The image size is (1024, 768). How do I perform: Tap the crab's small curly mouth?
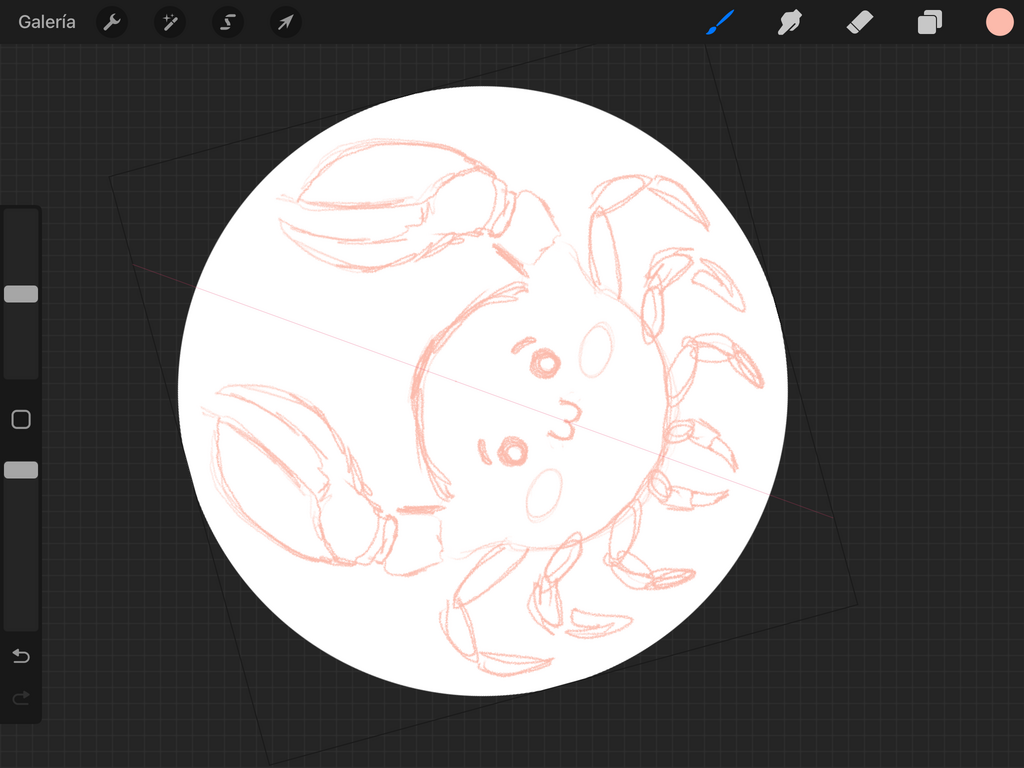click(566, 418)
